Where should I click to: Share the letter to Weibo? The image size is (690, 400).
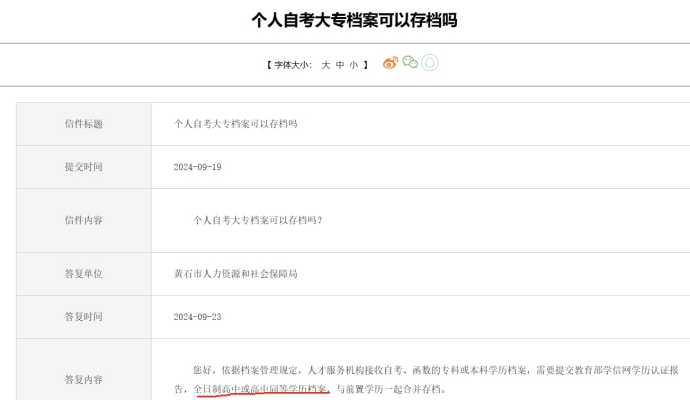pos(390,63)
